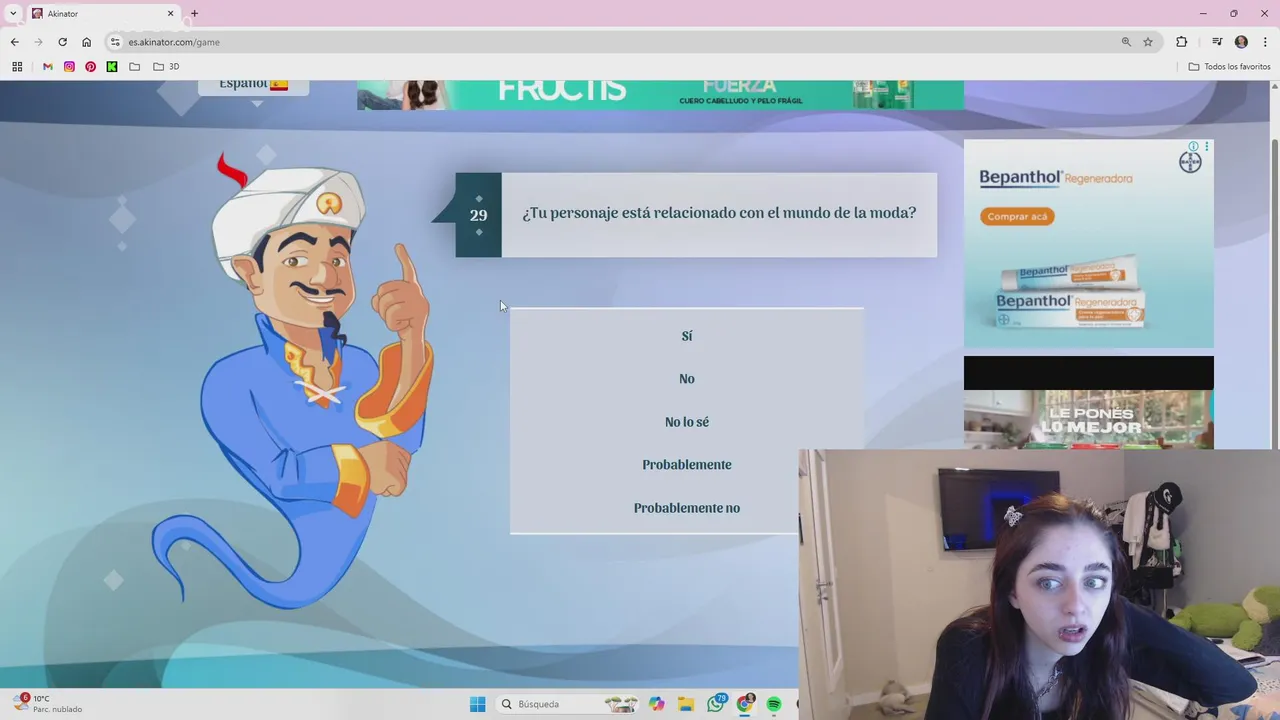Screen dimensions: 1280x720
Task: Choose the 'Probablemente no' answer
Action: tap(686, 508)
